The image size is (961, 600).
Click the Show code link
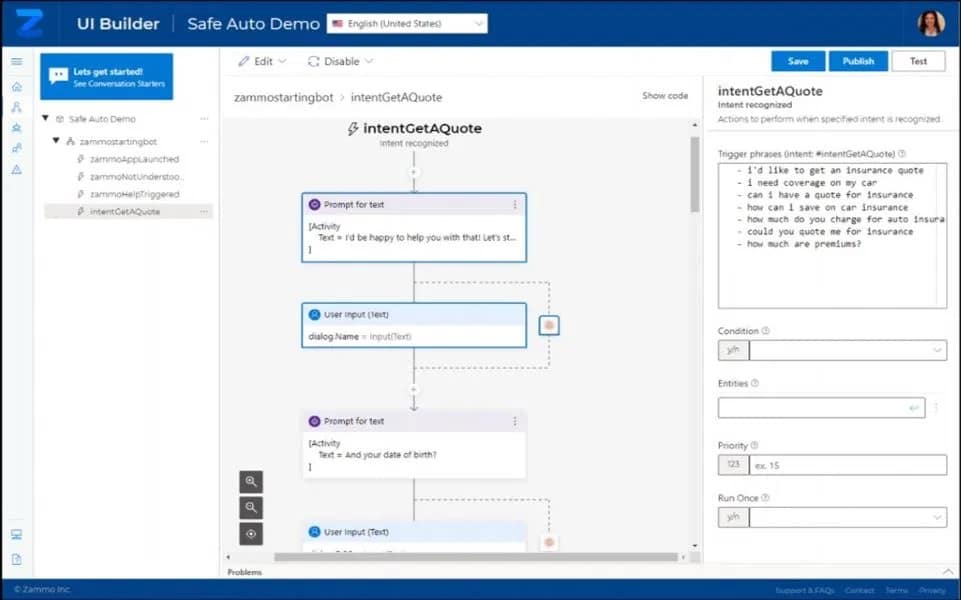[665, 96]
